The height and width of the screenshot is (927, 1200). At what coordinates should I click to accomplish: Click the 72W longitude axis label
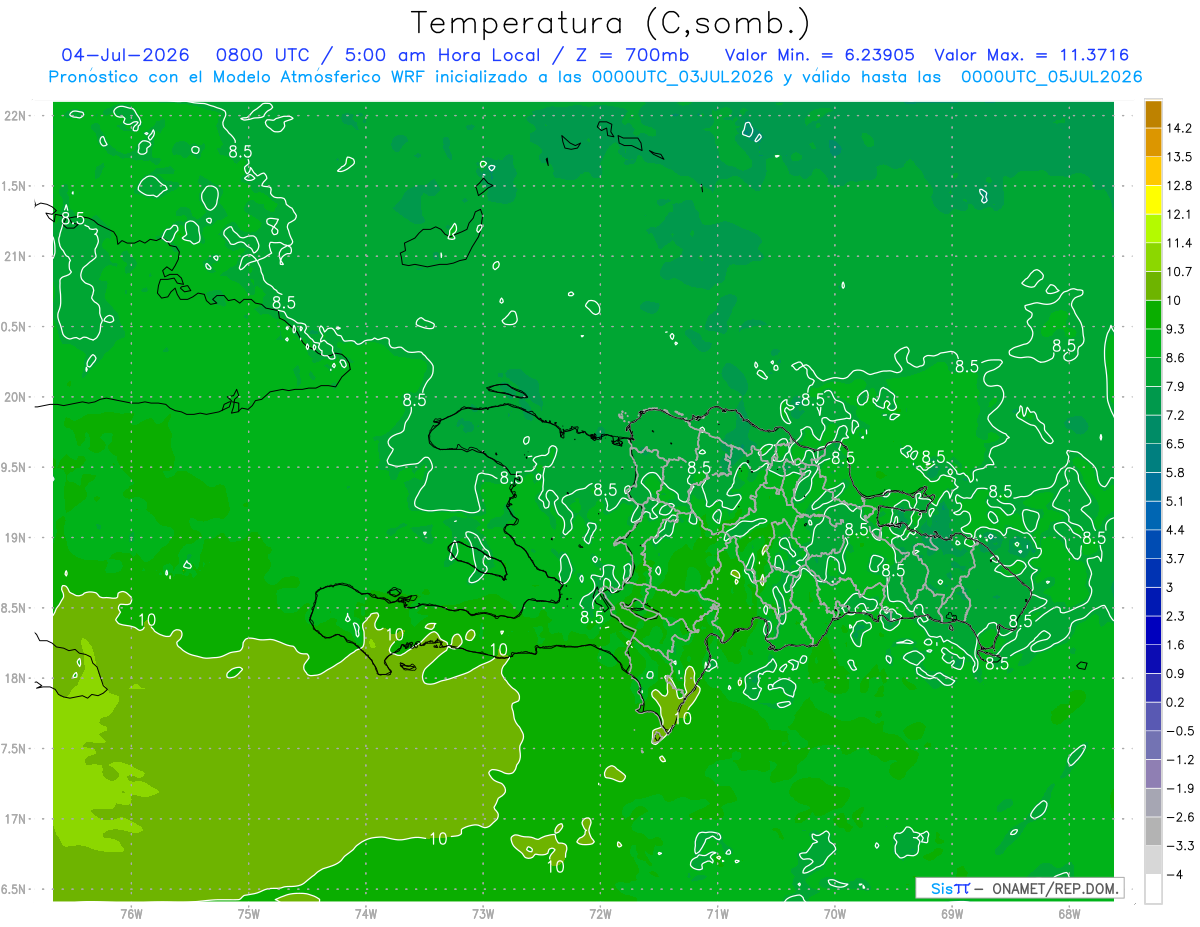tap(600, 913)
